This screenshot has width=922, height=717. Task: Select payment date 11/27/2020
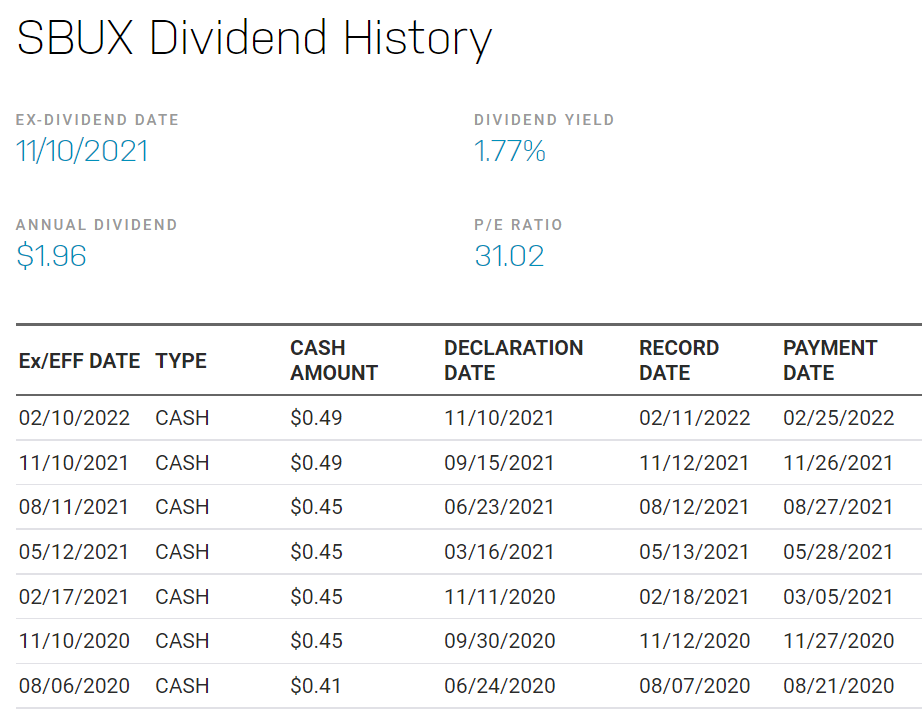tap(839, 641)
